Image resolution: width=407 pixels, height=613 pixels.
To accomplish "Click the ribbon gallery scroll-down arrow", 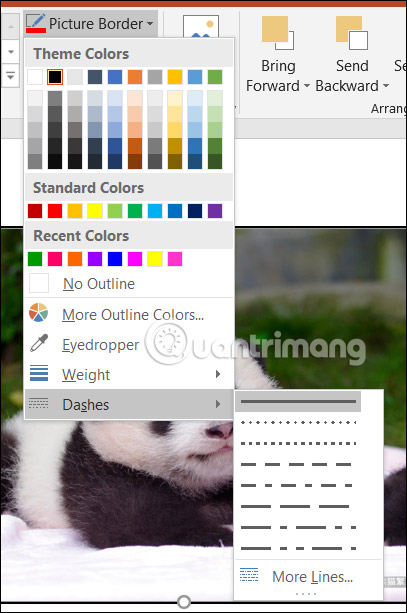I will click(x=11, y=52).
